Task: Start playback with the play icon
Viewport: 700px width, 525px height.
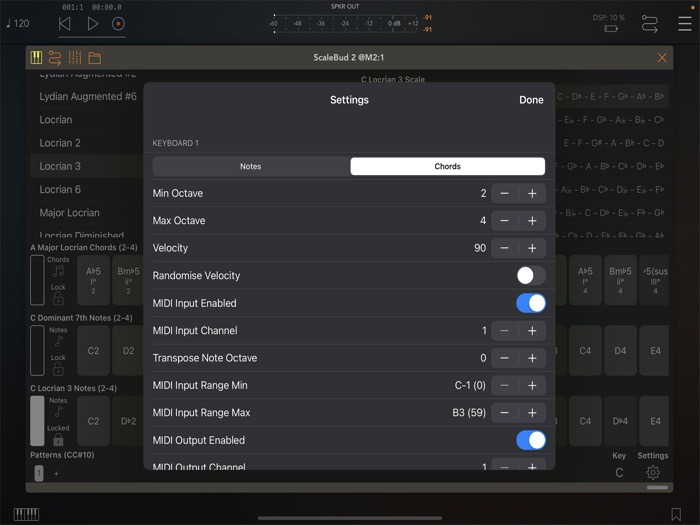Action: click(x=92, y=24)
